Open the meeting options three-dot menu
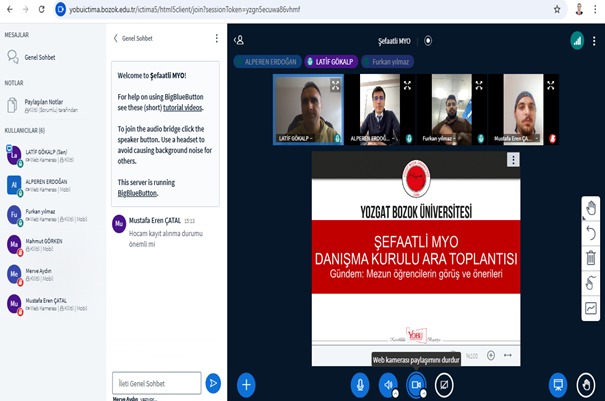Viewport: 605px width, 401px height. tap(594, 41)
